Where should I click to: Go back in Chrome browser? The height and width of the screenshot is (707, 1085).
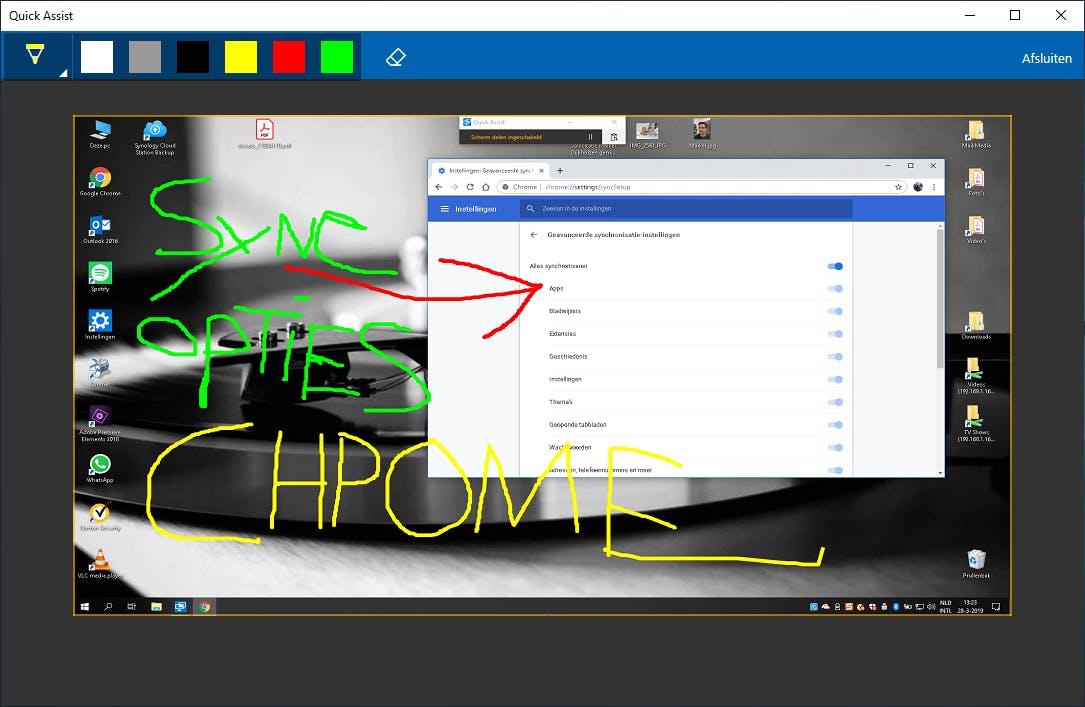439,187
